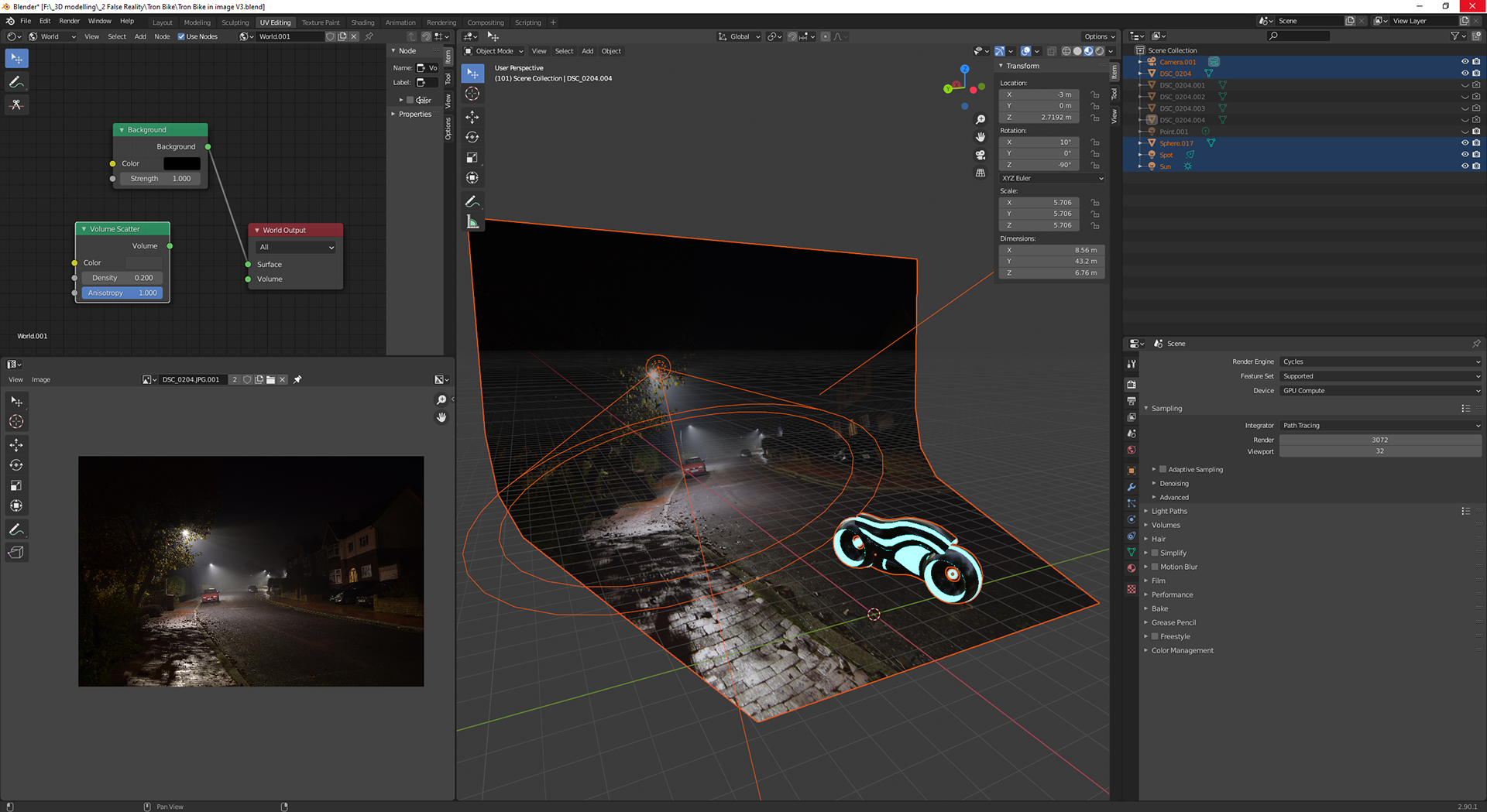Open the Device dropdown showing GPU Compute
The width and height of the screenshot is (1487, 812).
(1380, 391)
